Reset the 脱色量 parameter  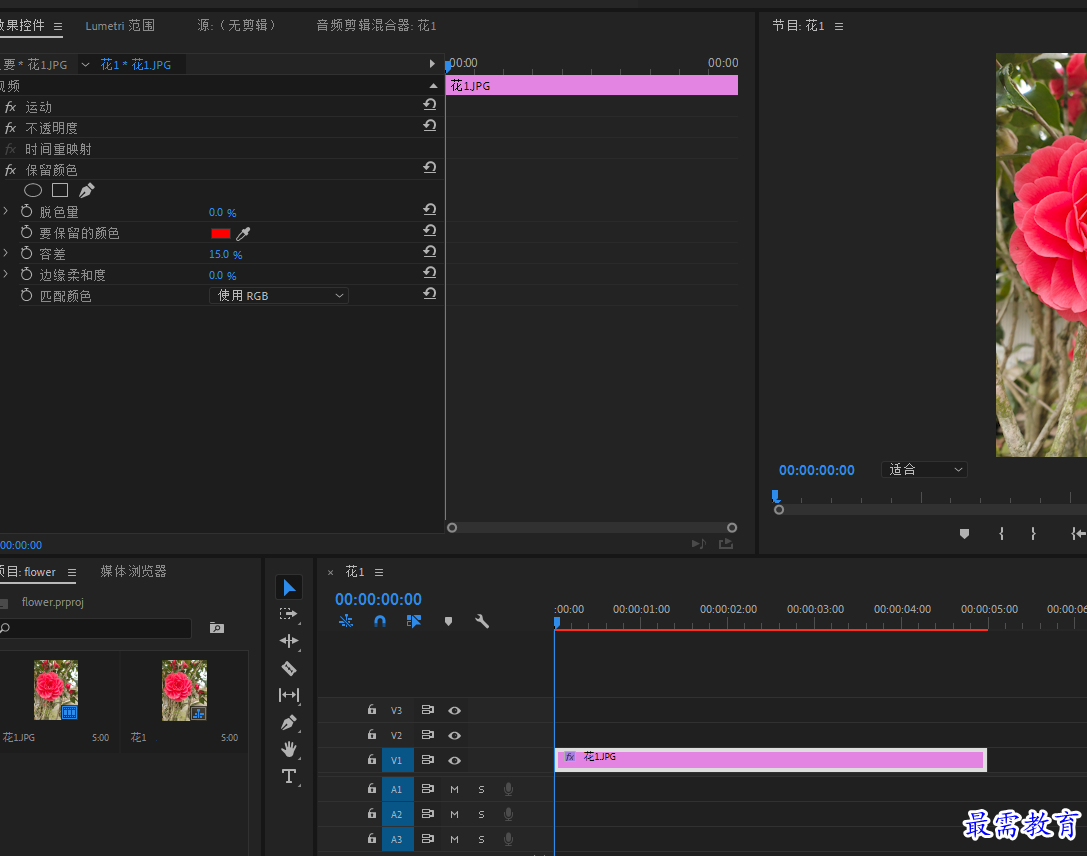430,209
